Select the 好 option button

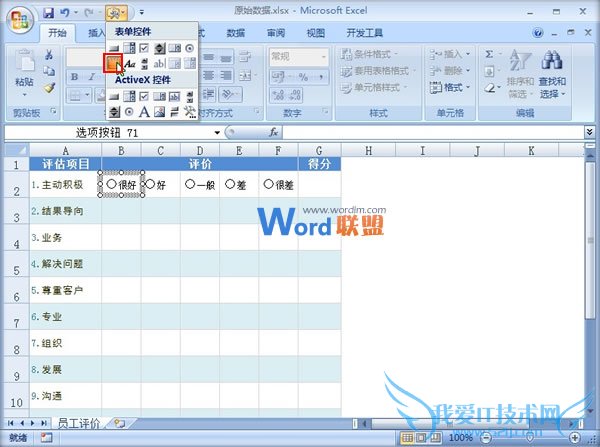pyautogui.click(x=150, y=184)
